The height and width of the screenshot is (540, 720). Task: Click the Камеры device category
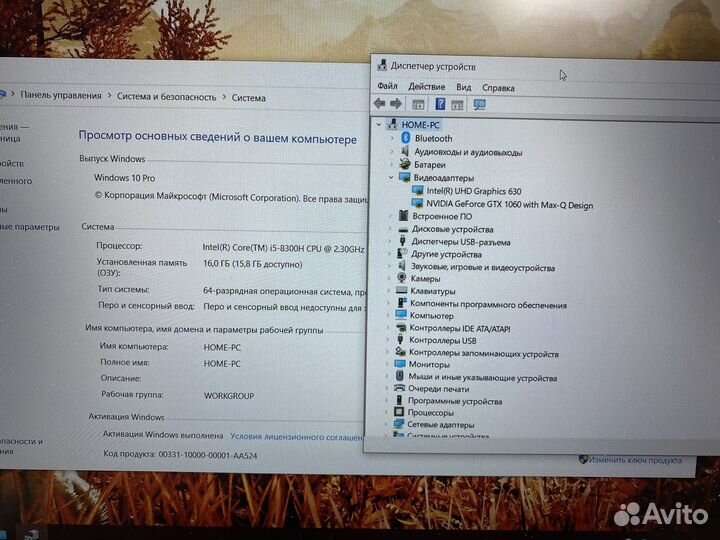[425, 279]
